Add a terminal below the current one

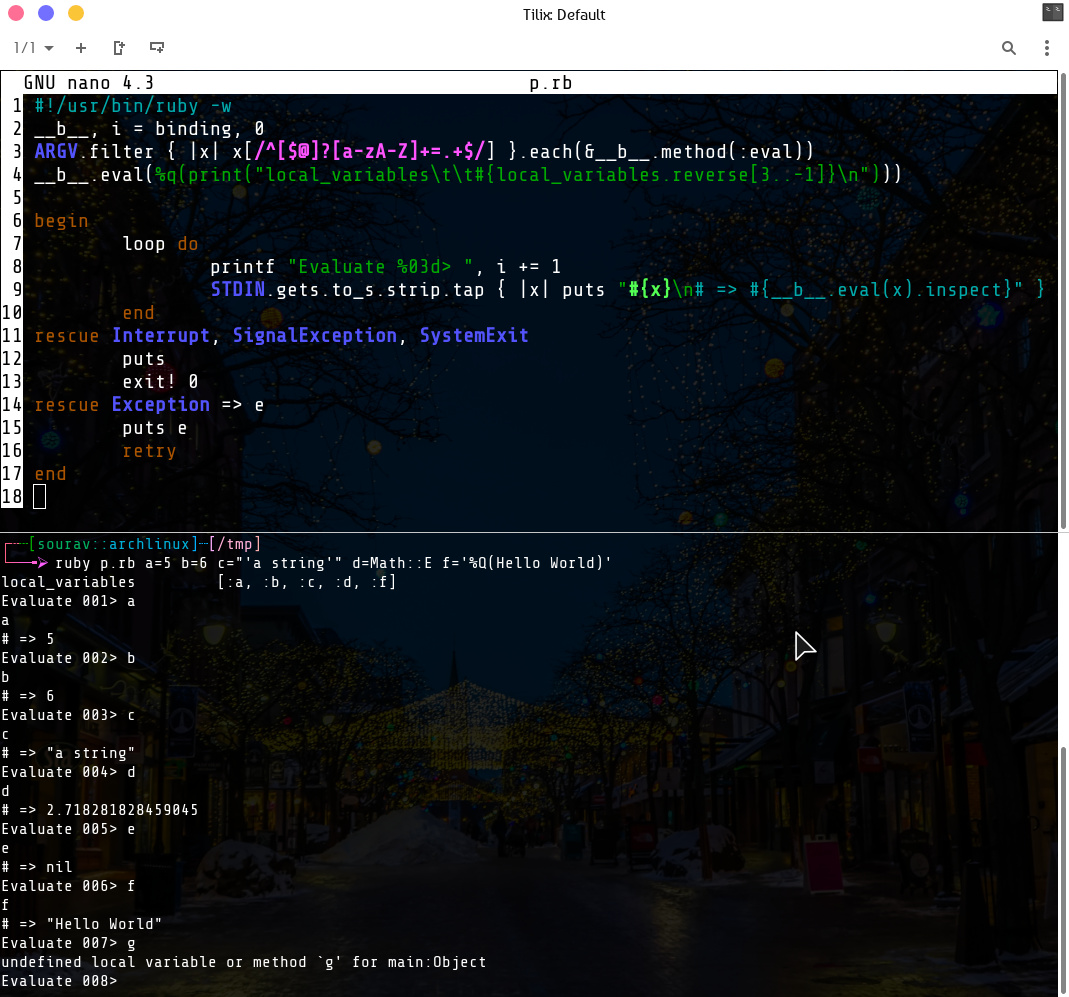157,48
